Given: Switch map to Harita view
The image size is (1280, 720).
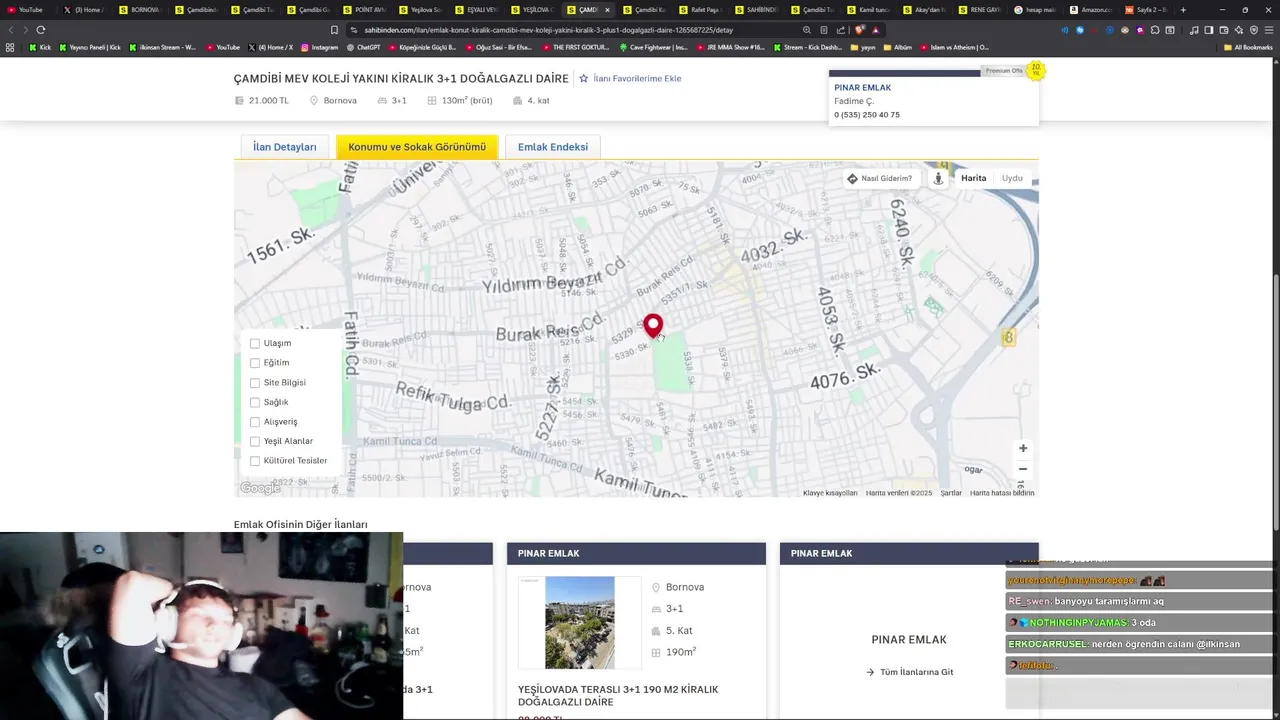Looking at the screenshot, I should pyautogui.click(x=973, y=178).
